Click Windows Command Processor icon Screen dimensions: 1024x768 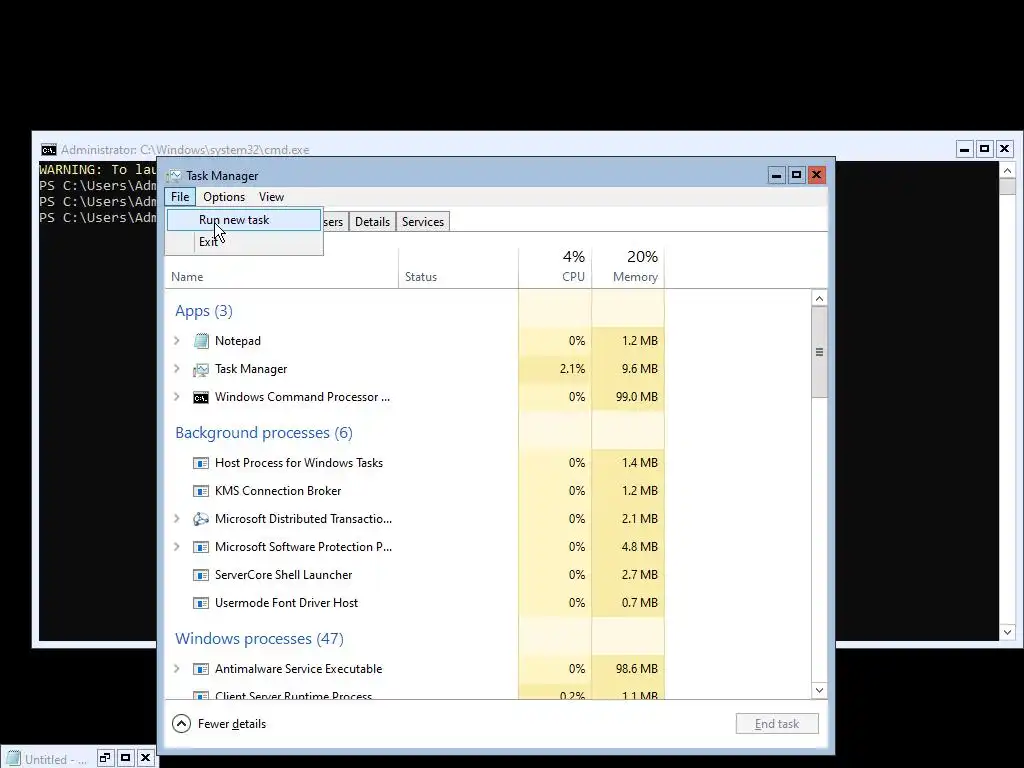pyautogui.click(x=201, y=397)
